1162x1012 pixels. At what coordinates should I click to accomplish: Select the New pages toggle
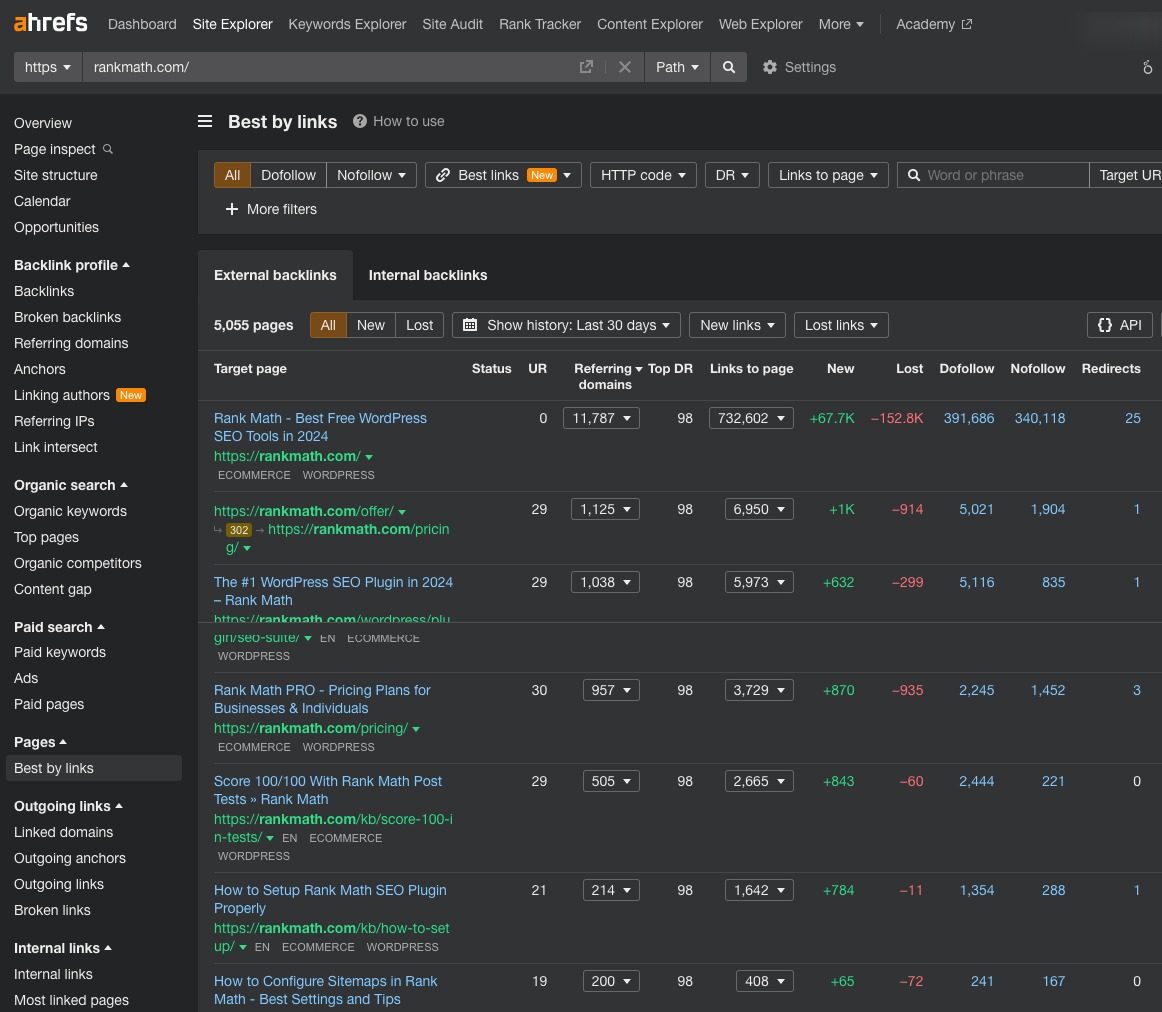pos(371,325)
